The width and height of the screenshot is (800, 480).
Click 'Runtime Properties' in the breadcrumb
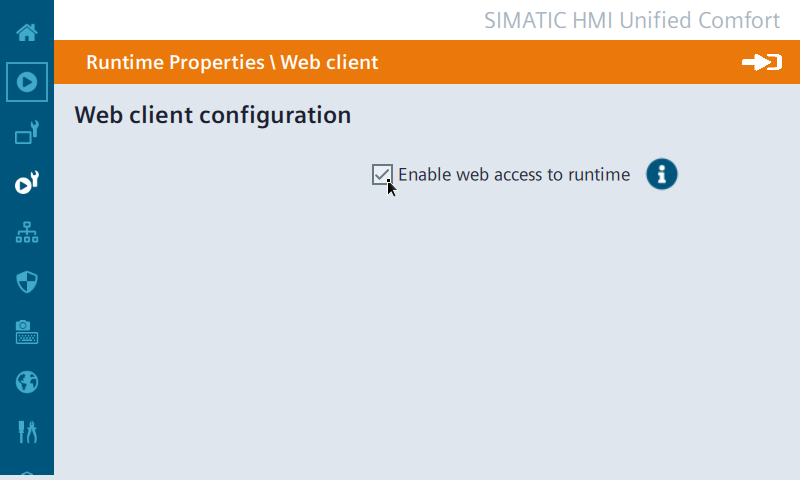[175, 62]
